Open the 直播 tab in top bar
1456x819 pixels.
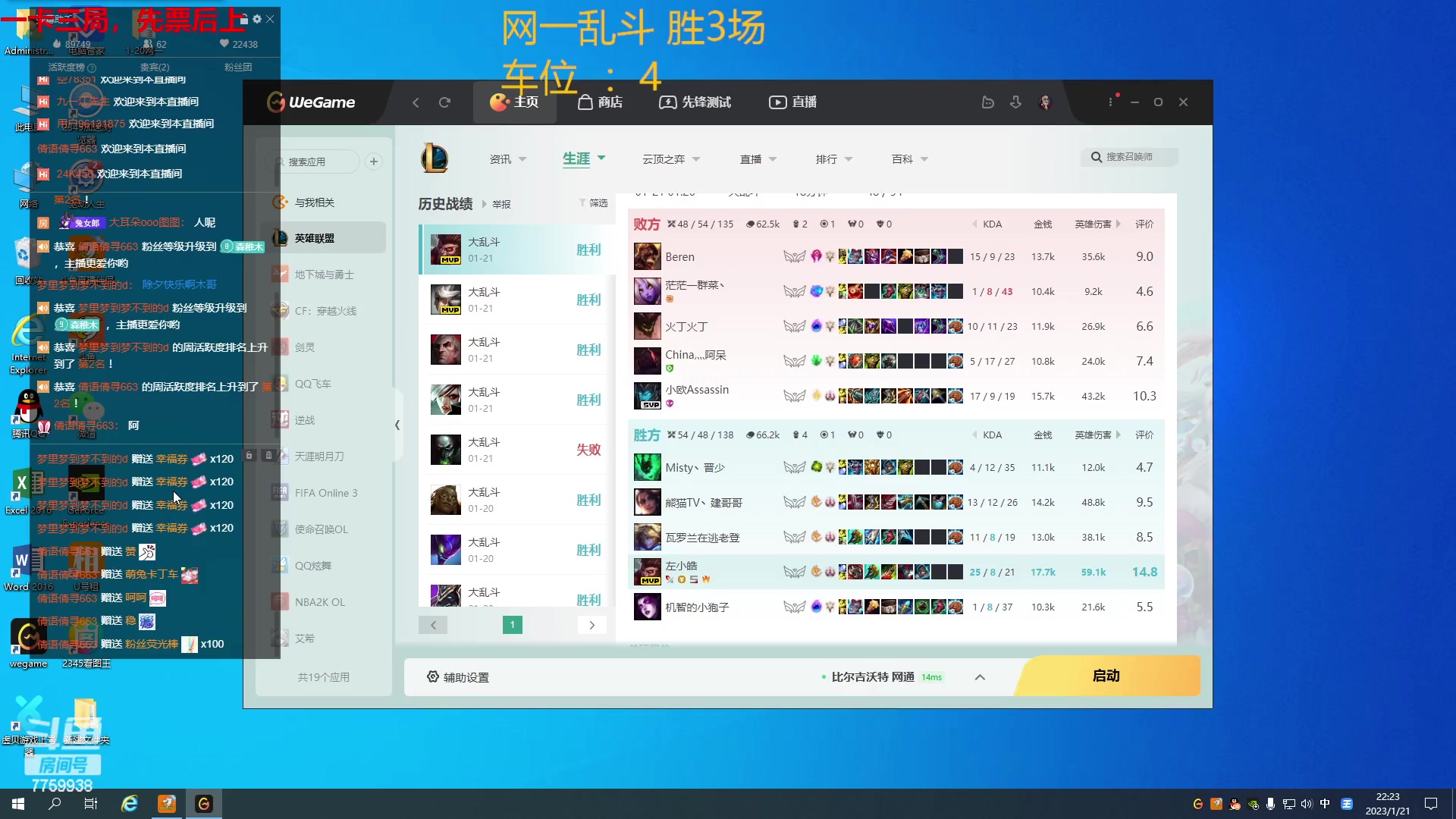(792, 102)
